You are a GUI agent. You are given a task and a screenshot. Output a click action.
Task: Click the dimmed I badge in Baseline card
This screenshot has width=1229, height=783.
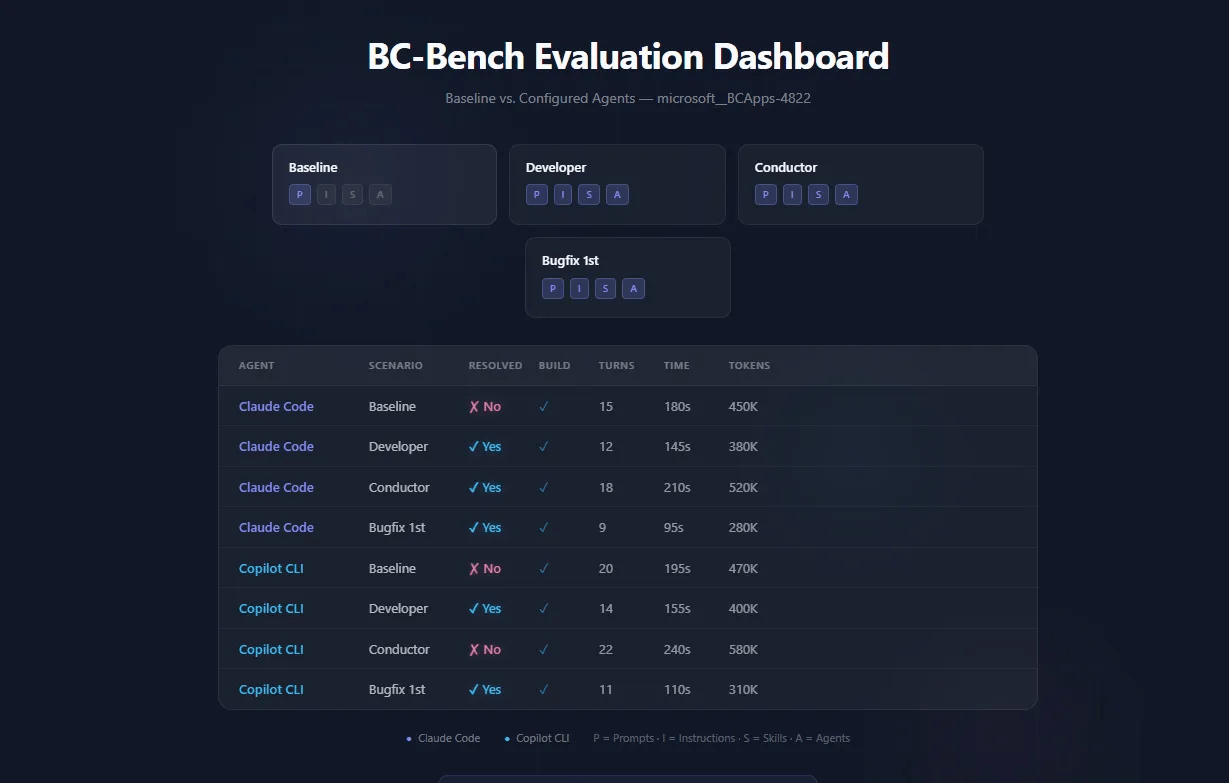coord(327,195)
